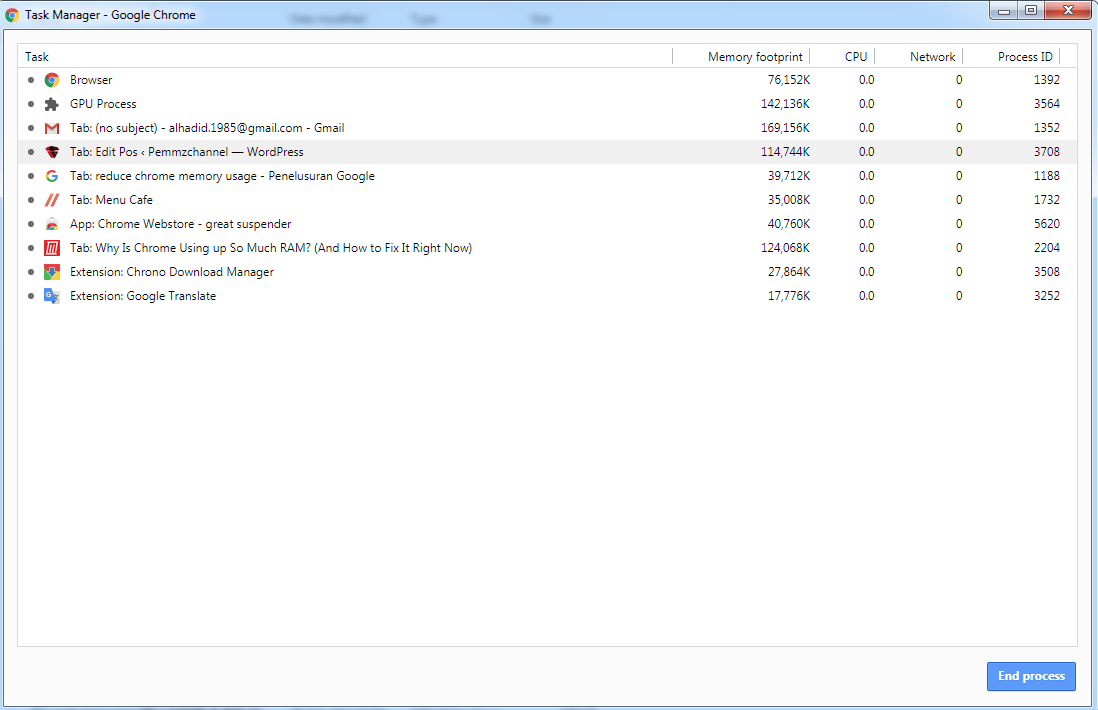Click the Google search tab icon
1098x710 pixels.
[x=52, y=176]
